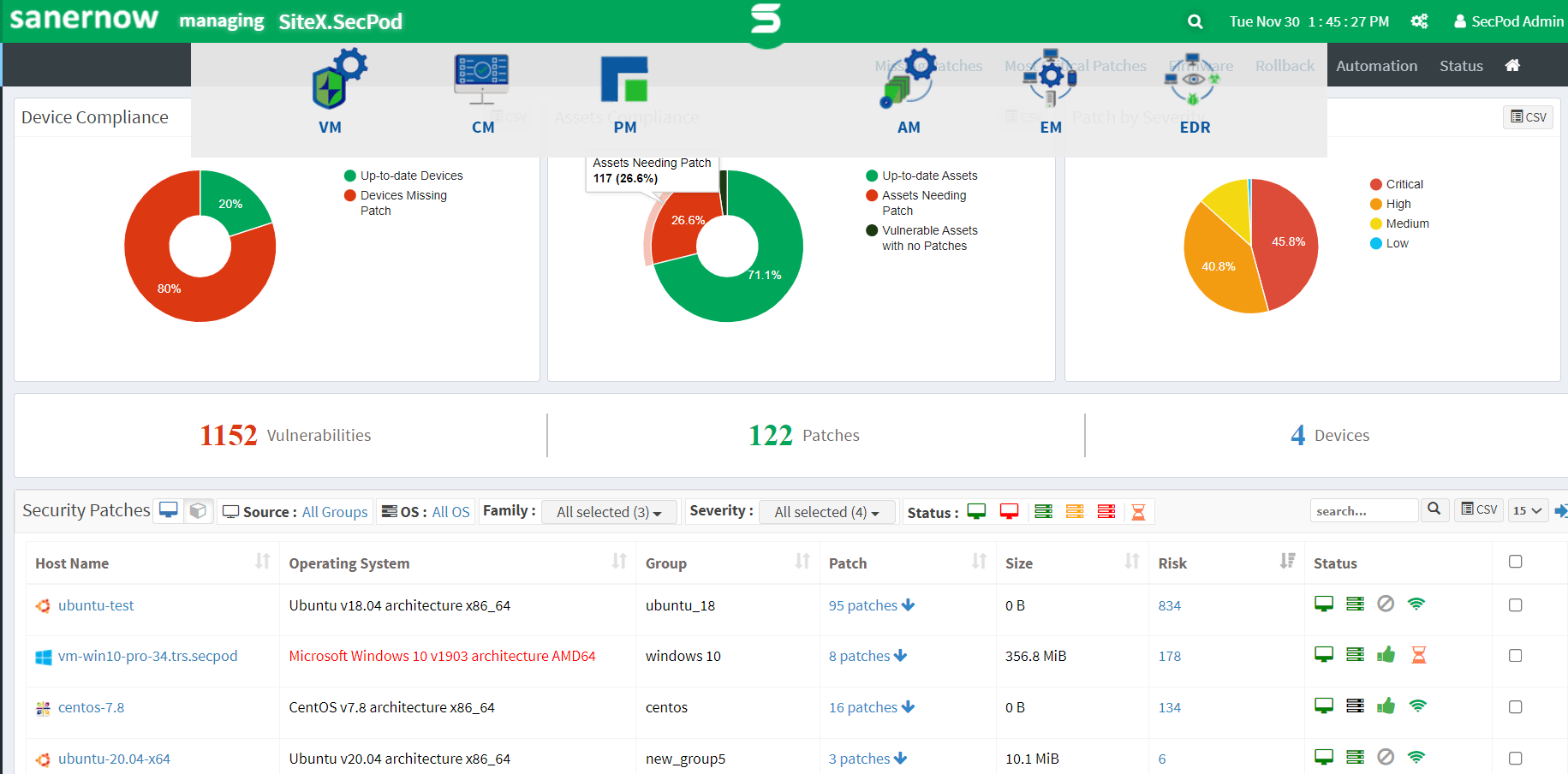Screen dimensions: 1568x774
Task: Go to home via house icon
Action: (1512, 65)
